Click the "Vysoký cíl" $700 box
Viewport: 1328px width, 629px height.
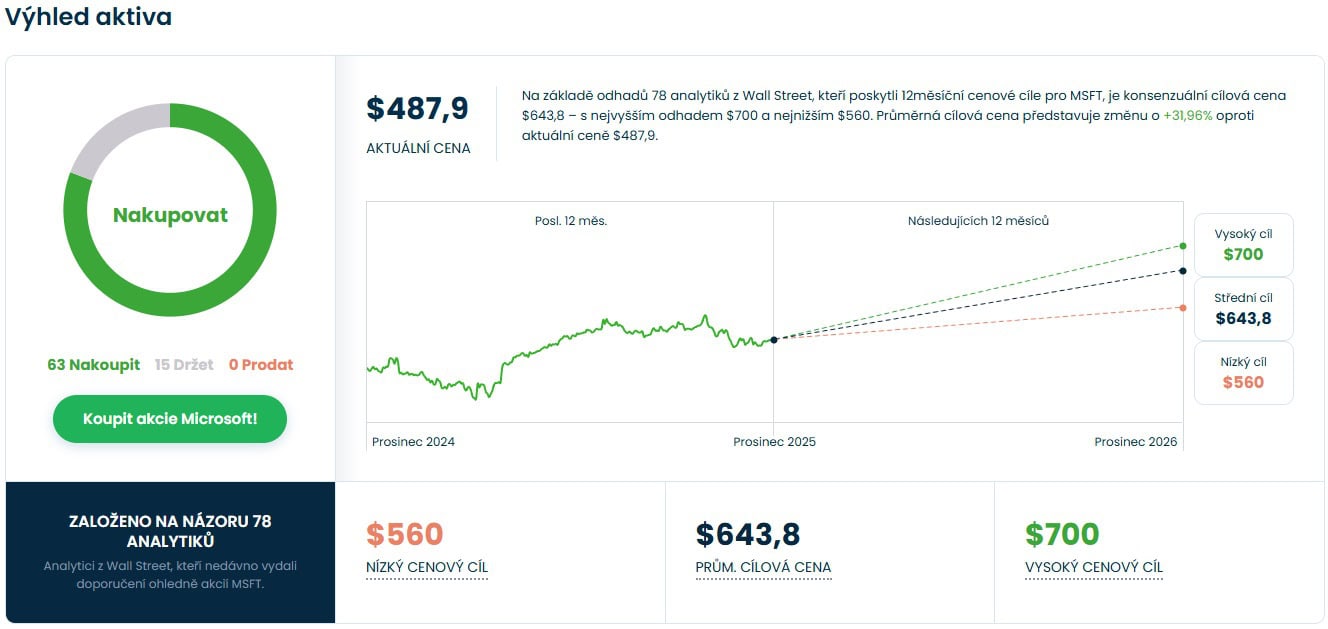point(1243,245)
